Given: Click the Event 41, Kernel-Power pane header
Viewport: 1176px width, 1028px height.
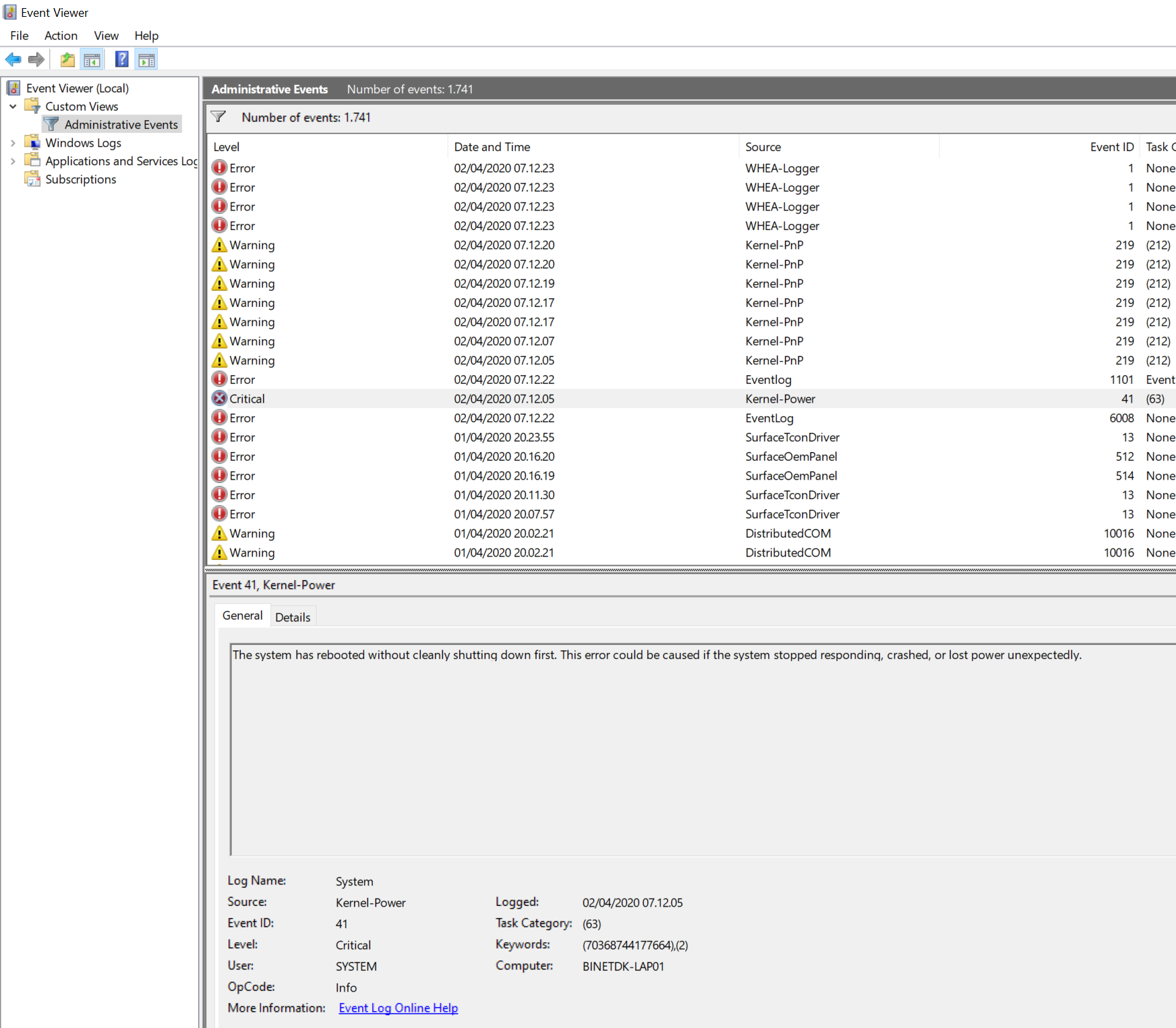Looking at the screenshot, I should click(x=274, y=585).
